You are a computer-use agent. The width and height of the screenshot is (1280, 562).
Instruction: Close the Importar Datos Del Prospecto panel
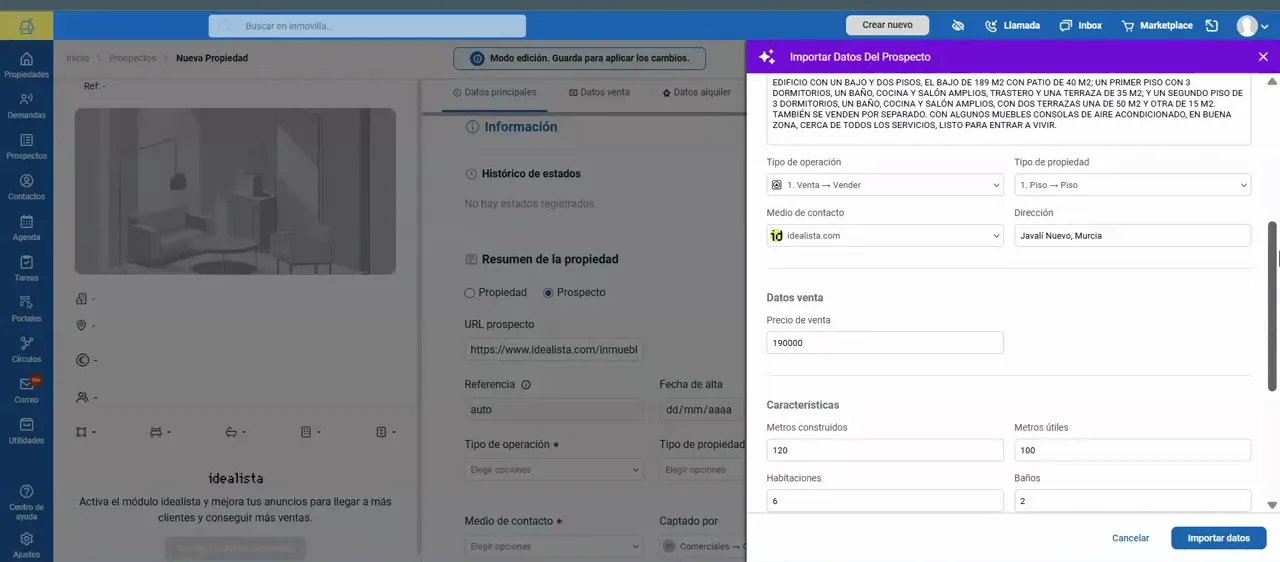1263,57
